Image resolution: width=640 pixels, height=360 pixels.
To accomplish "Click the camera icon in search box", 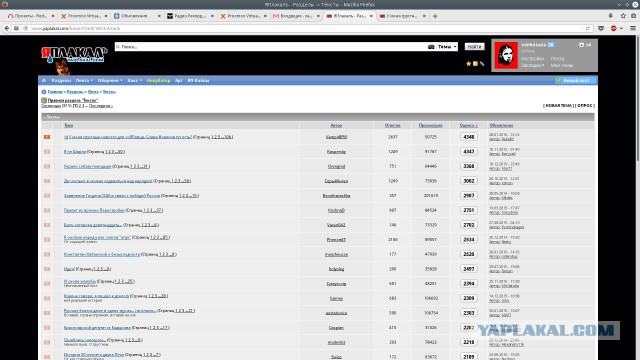I will [431, 47].
